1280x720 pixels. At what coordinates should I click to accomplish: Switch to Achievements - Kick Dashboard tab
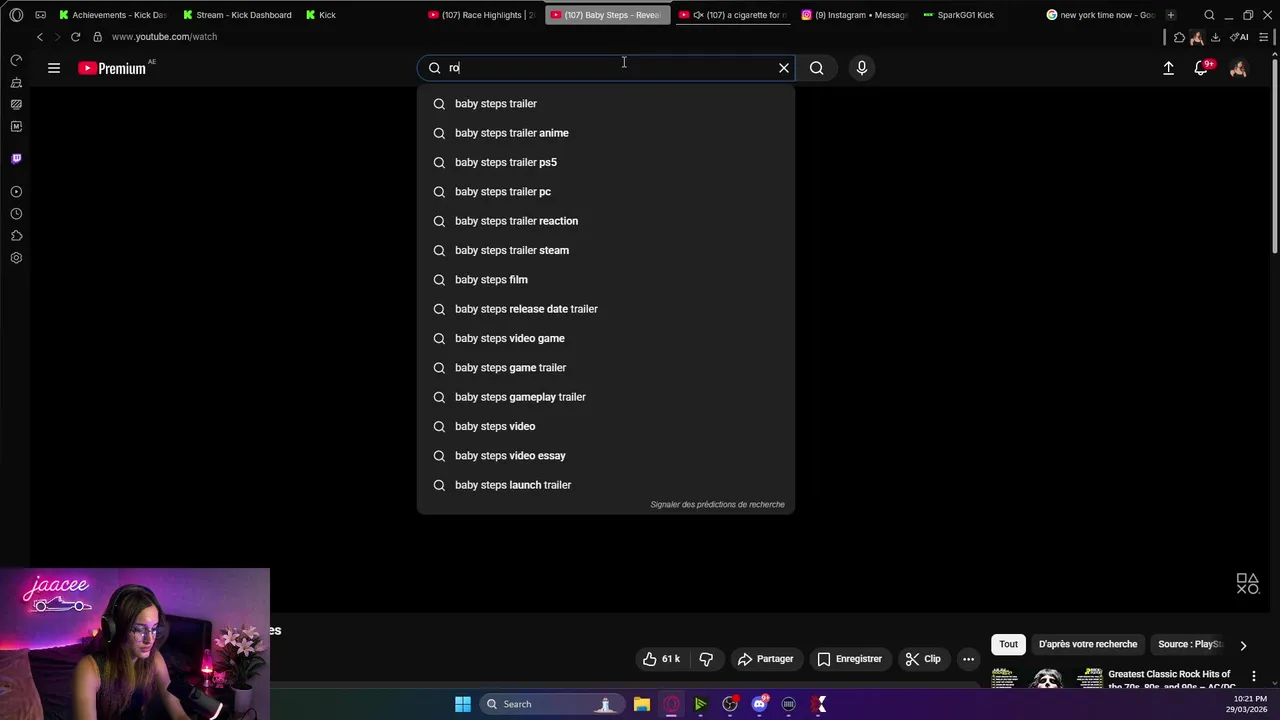112,15
